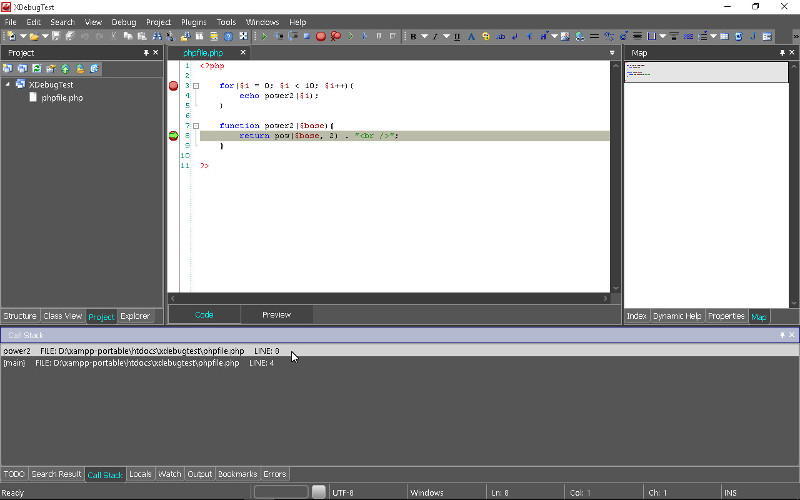The width and height of the screenshot is (800, 500).
Task: Collapse the for loop fold on line 3
Action: point(196,86)
